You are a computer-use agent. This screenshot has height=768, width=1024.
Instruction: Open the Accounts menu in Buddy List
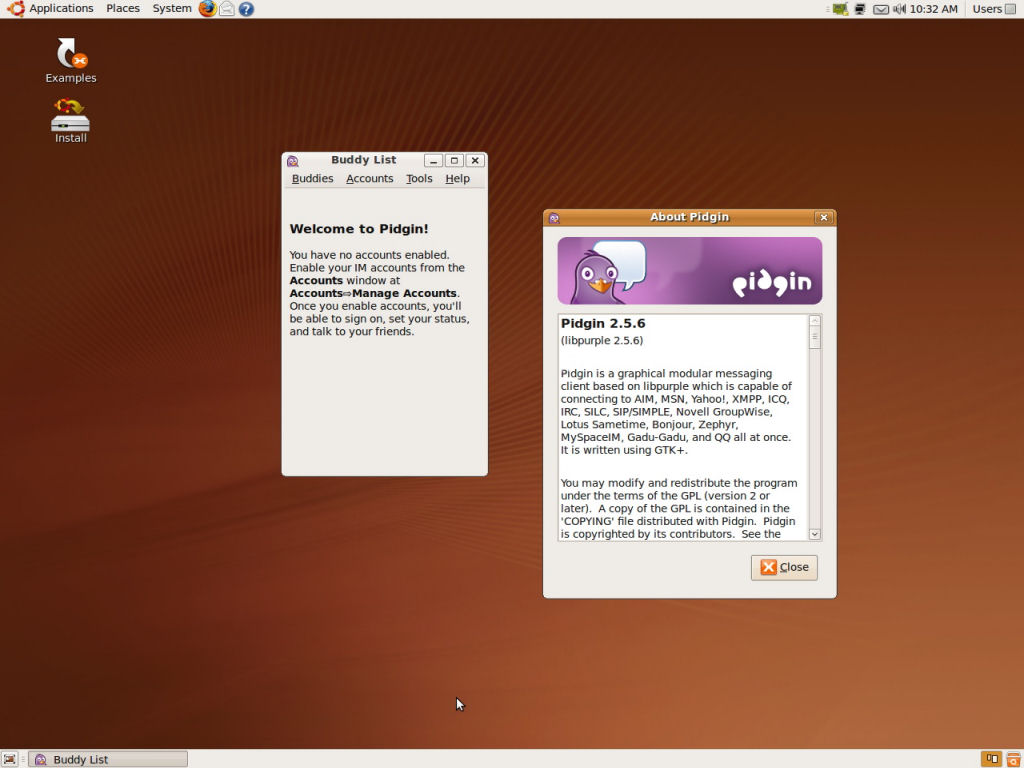click(369, 178)
